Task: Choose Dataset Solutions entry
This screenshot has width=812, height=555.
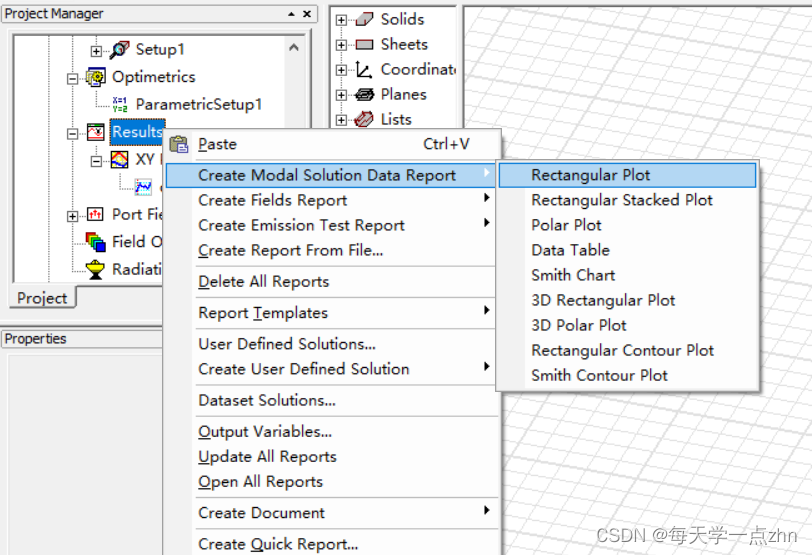Action: click(x=332, y=400)
